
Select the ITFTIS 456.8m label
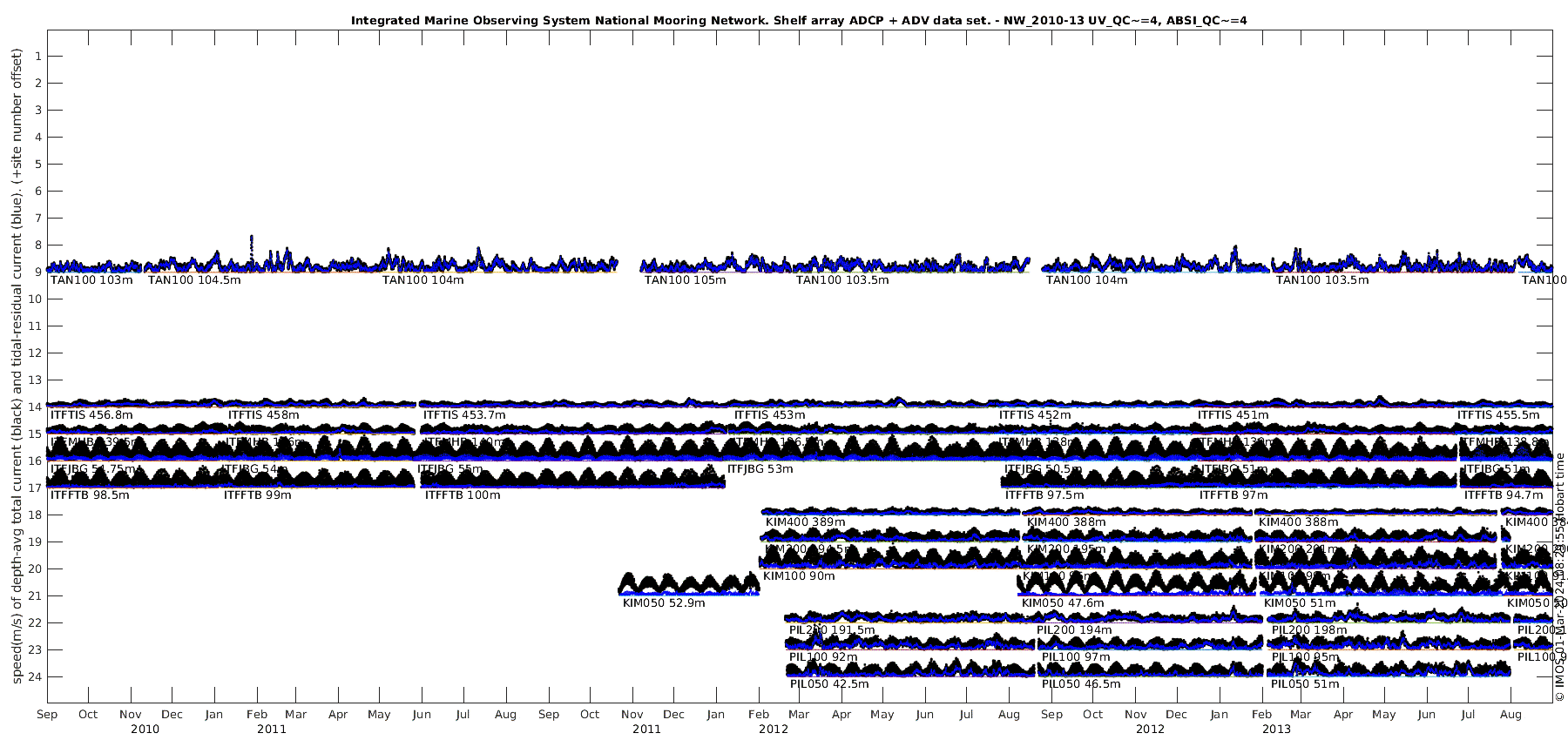point(91,415)
